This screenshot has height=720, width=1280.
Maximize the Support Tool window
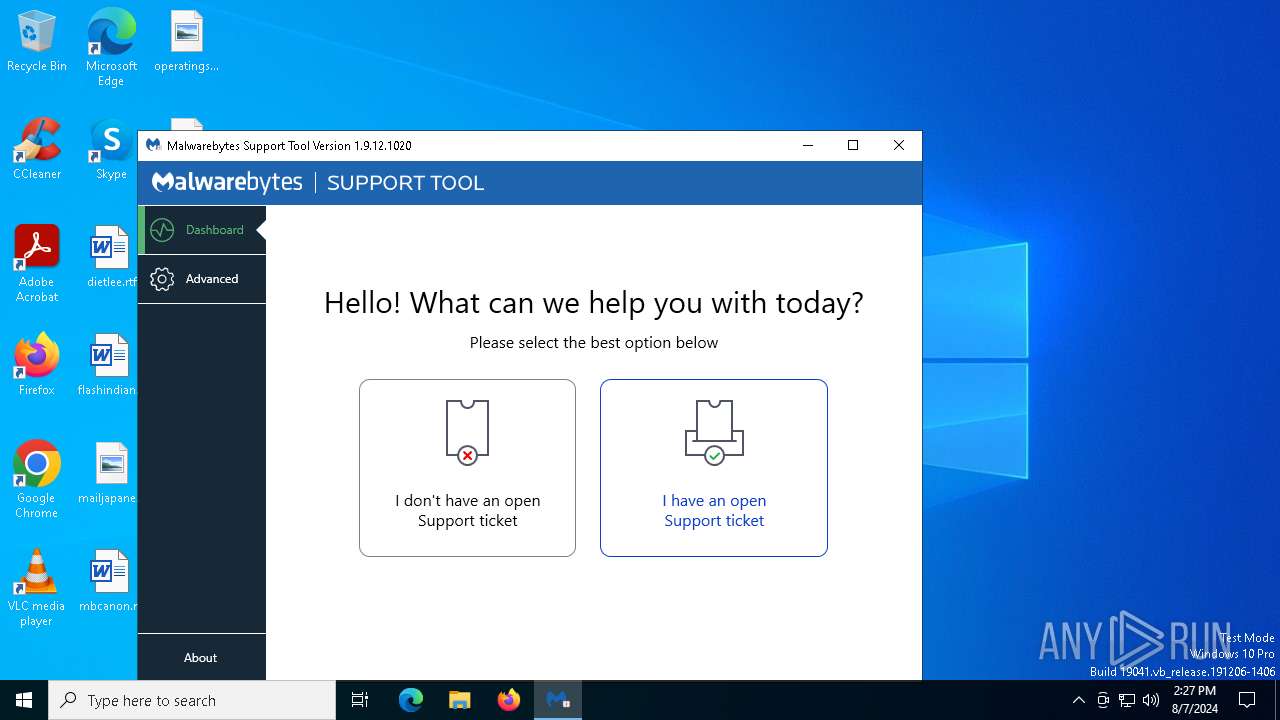(x=853, y=145)
